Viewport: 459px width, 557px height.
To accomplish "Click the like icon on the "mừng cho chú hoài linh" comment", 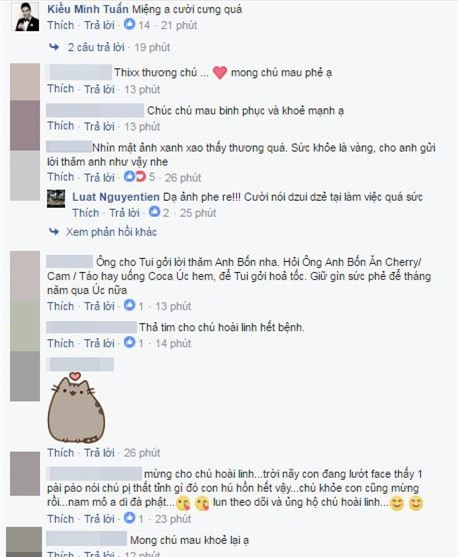I will click(129, 518).
